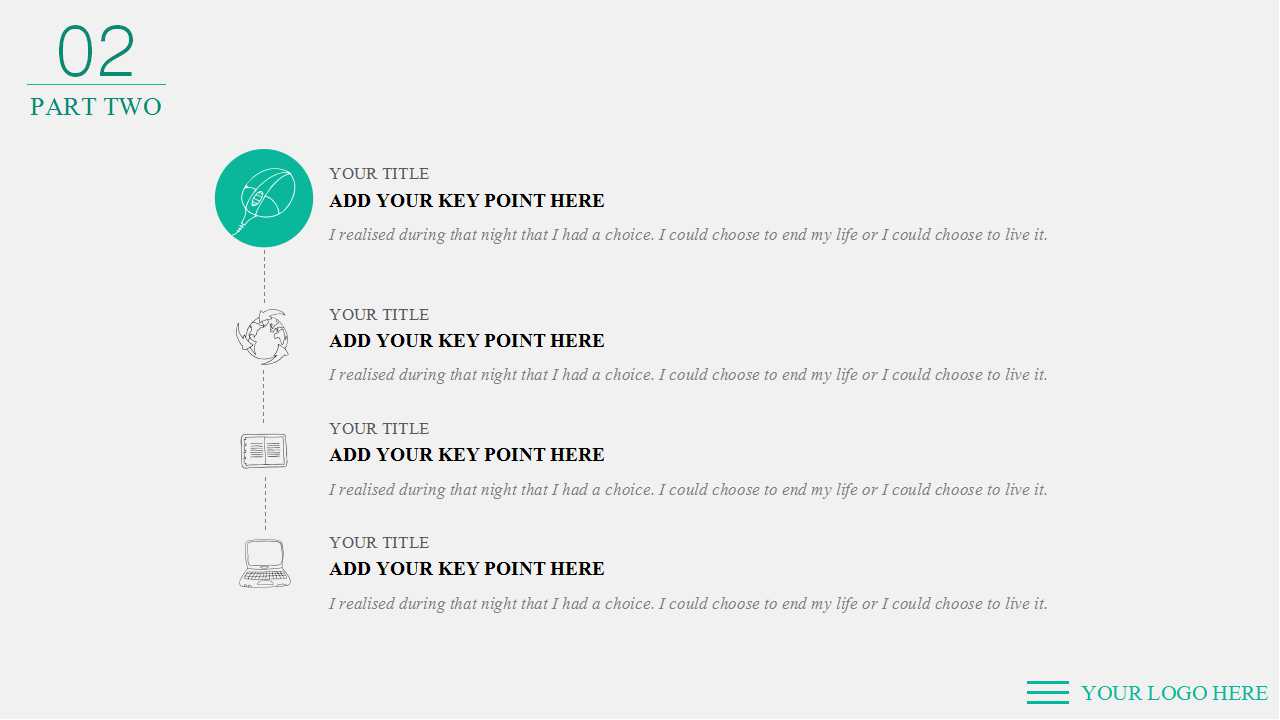Select the large "02" number

(96, 52)
